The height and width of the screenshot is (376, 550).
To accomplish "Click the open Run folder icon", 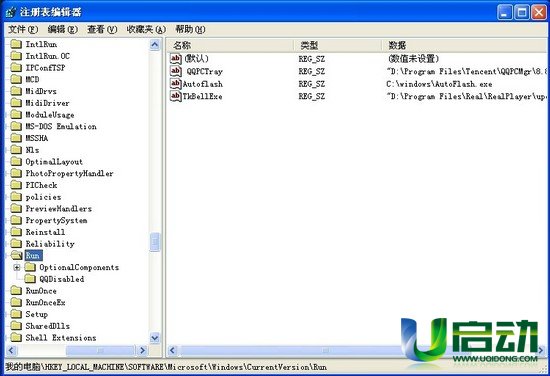I will tap(16, 255).
